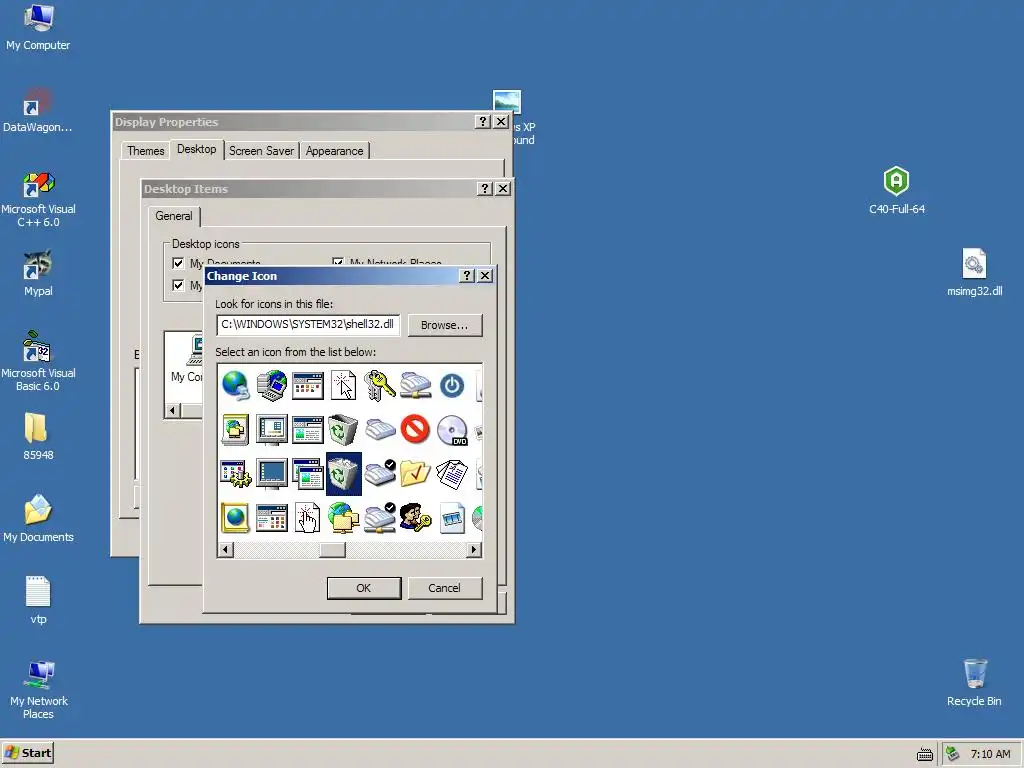Click the icon list scrollbar right arrow

pyautogui.click(x=474, y=550)
